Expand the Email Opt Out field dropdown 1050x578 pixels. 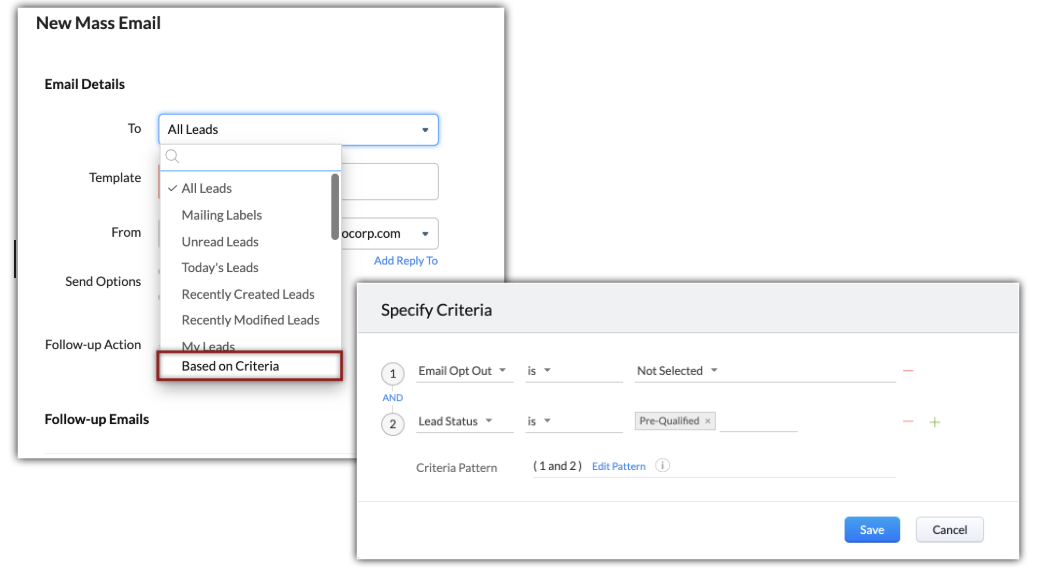pos(462,371)
